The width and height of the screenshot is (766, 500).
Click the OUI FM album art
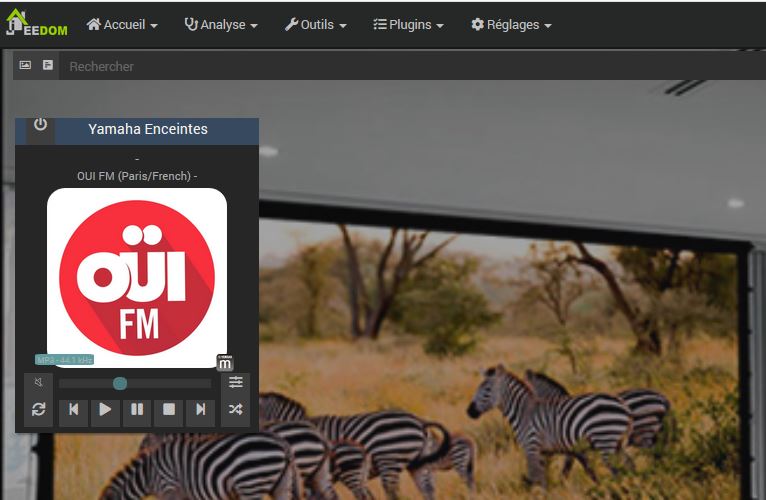click(137, 278)
